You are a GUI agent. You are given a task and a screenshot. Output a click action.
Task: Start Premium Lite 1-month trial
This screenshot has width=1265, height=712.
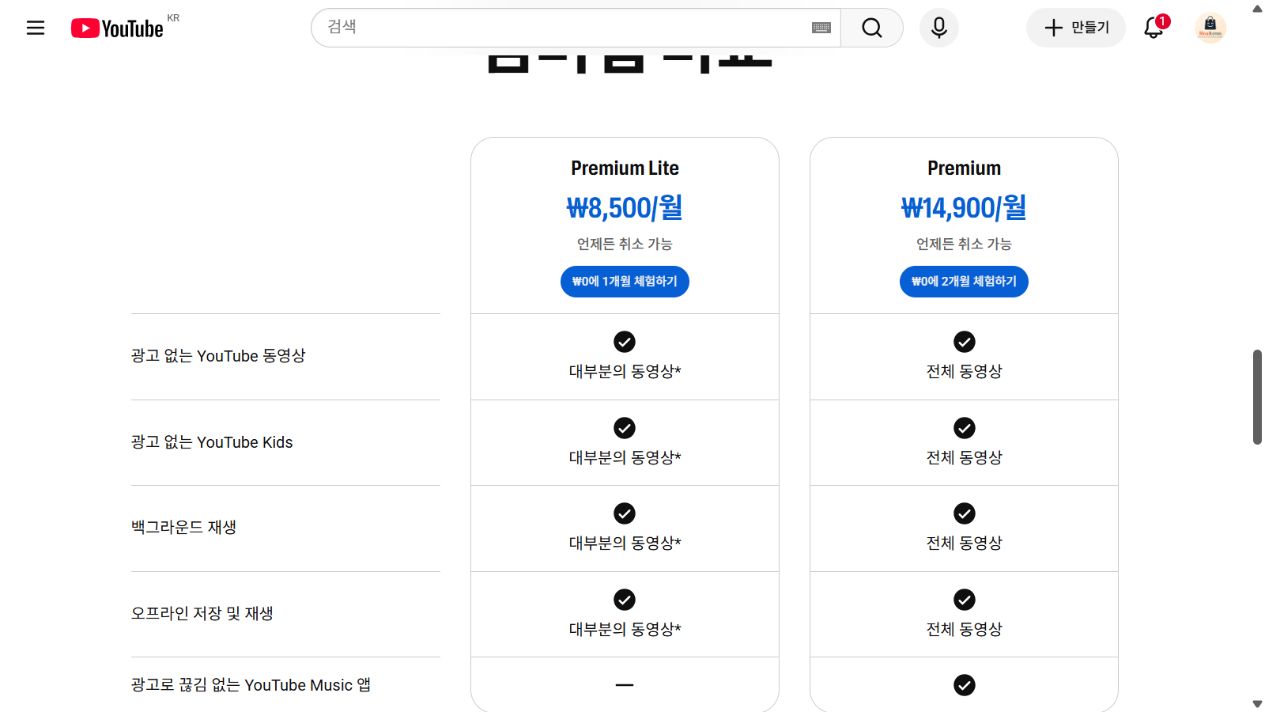[x=625, y=282]
